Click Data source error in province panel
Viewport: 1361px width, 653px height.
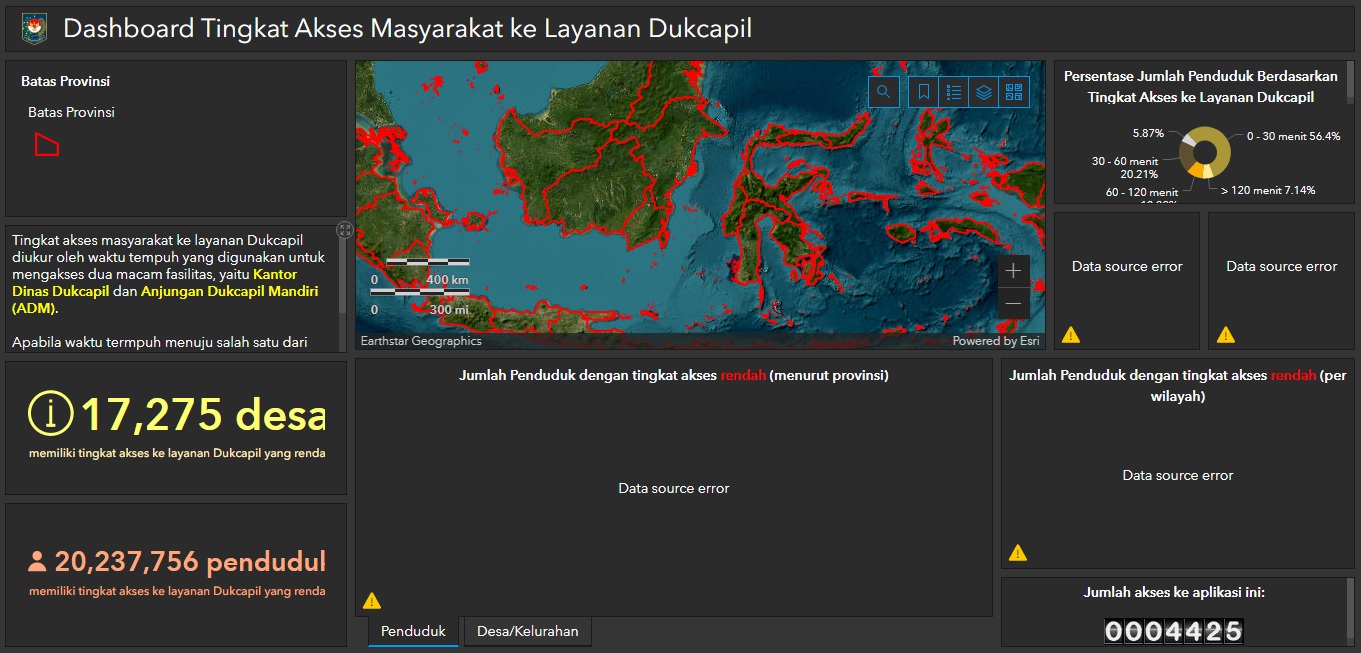(x=674, y=489)
